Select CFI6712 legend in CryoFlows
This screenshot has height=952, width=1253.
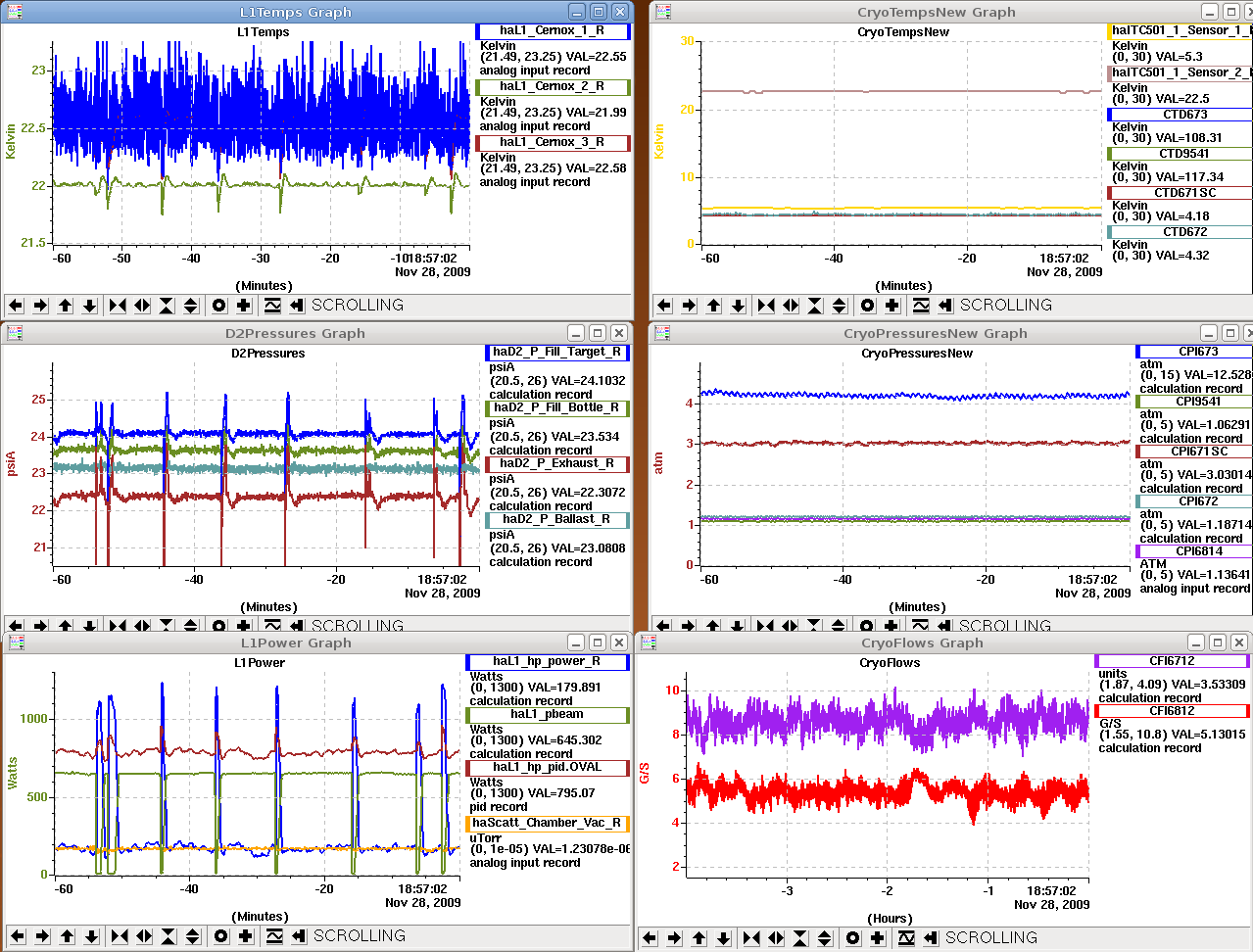(1173, 661)
